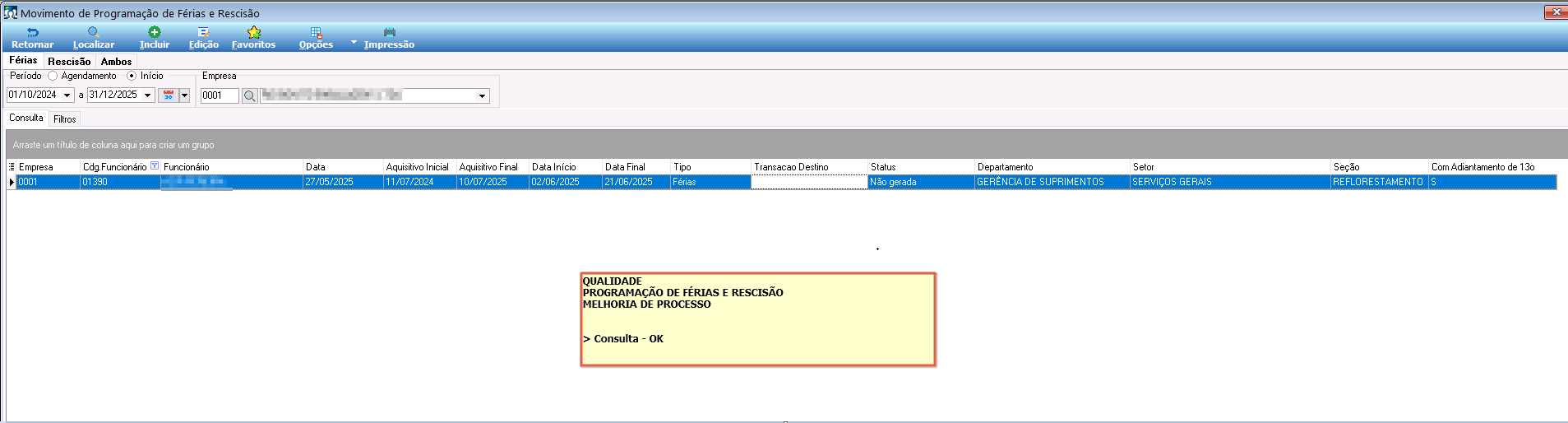Click the Tipo column header

click(710, 167)
